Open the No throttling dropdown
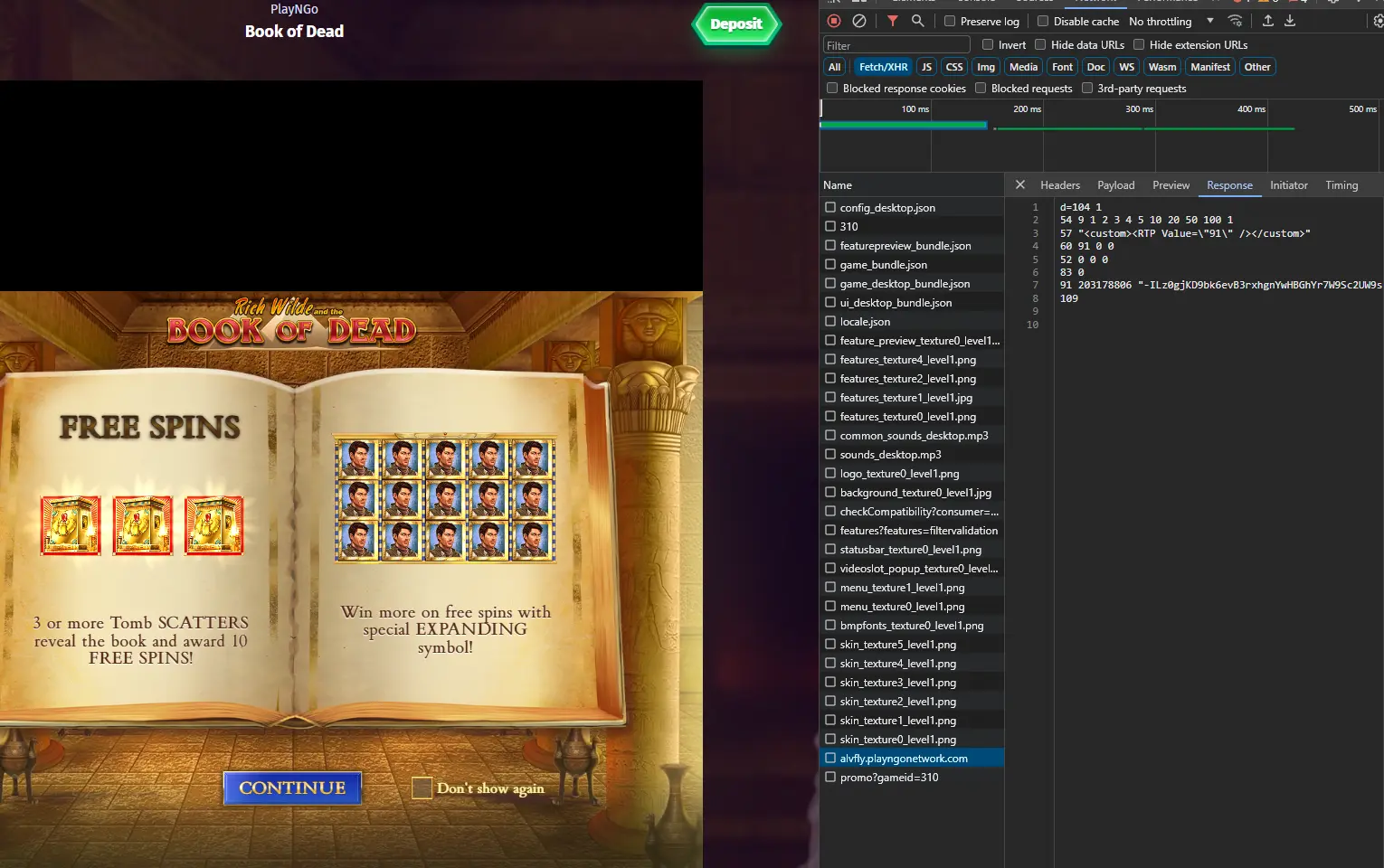This screenshot has width=1384, height=868. coord(1171,21)
